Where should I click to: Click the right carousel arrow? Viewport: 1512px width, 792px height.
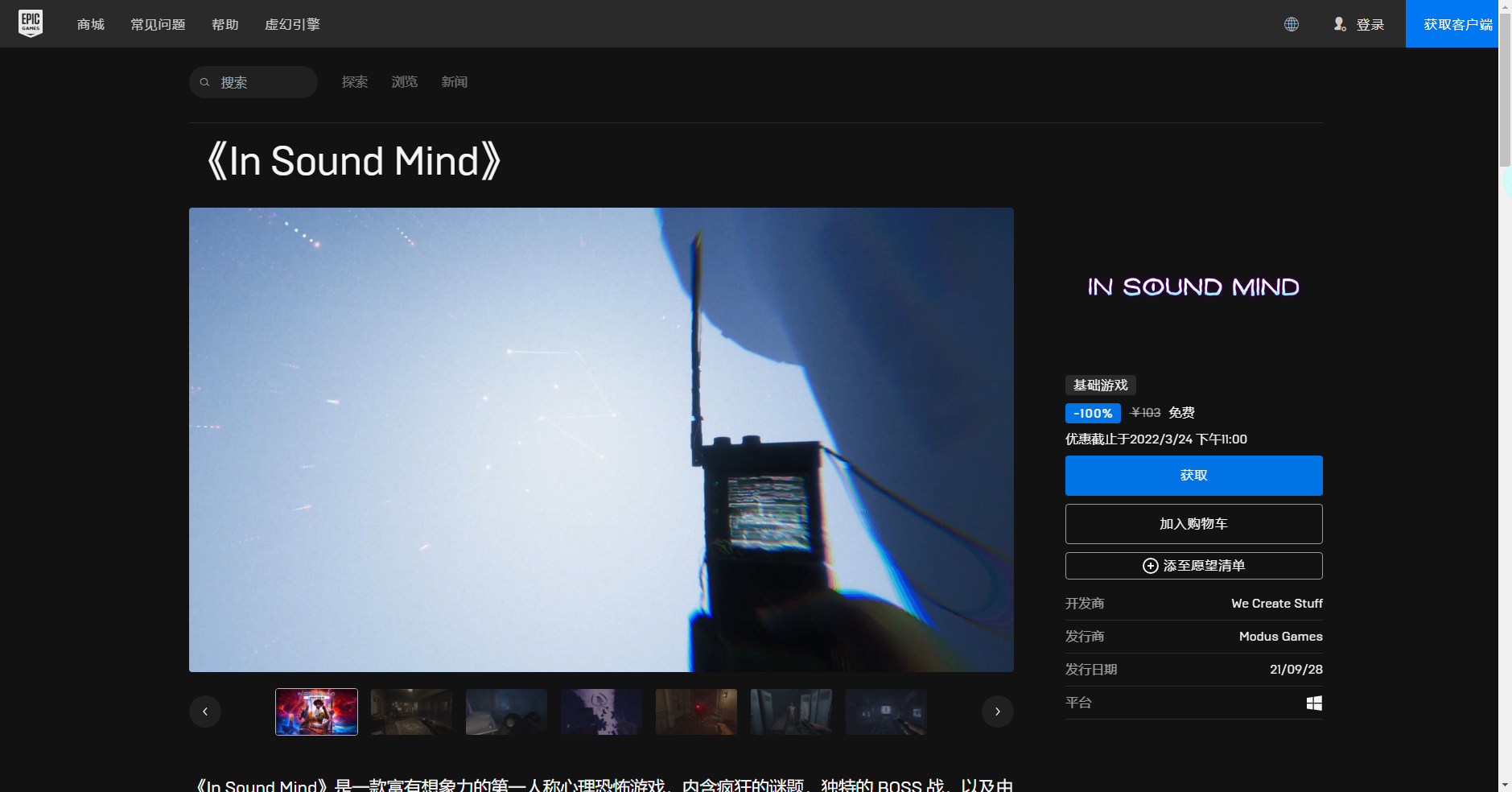(x=997, y=712)
